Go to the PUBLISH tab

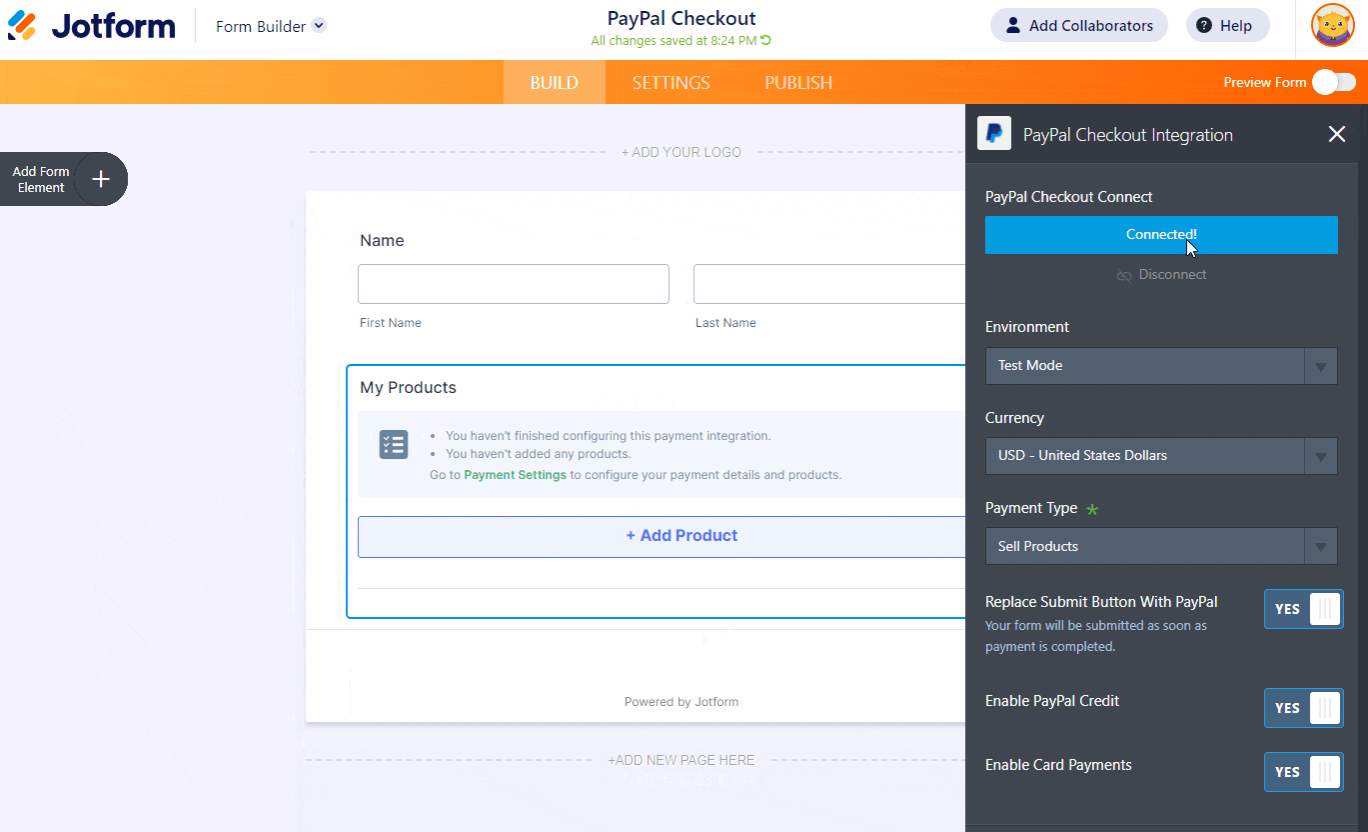(x=799, y=82)
